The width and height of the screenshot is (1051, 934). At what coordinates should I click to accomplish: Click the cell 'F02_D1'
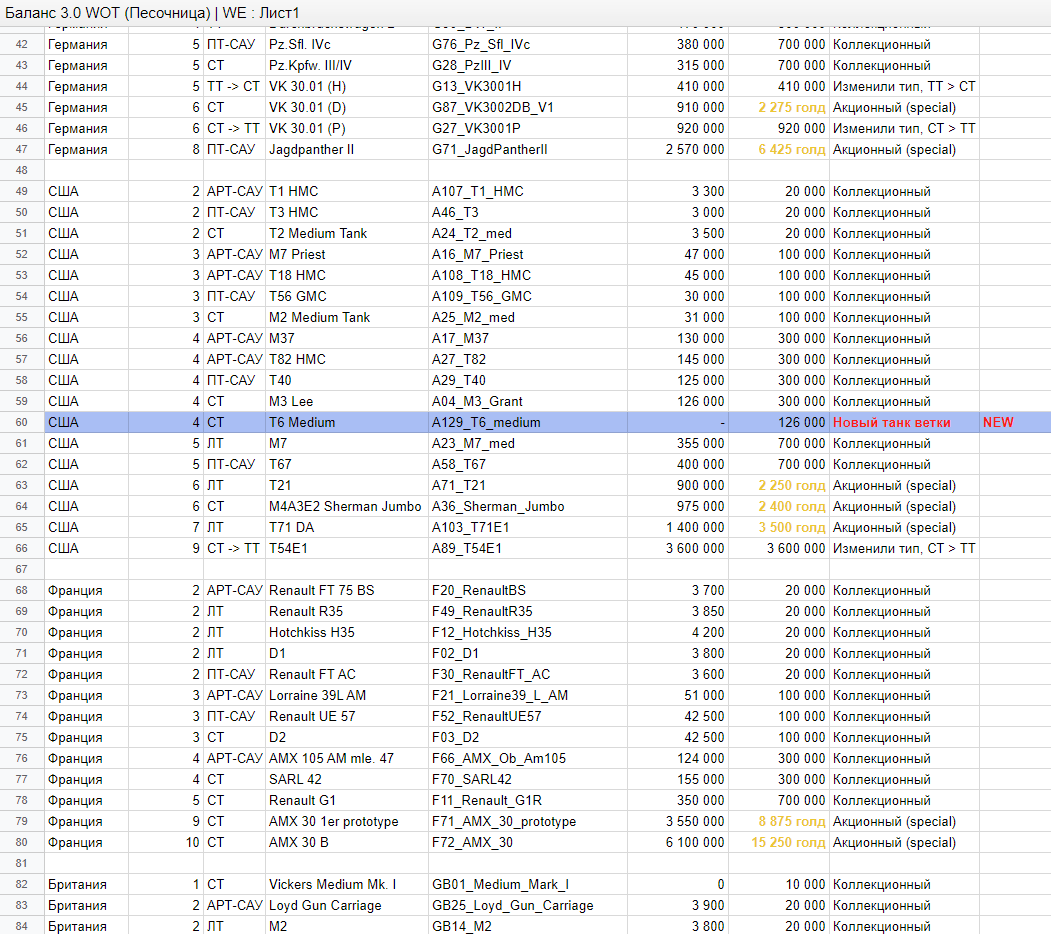point(528,654)
